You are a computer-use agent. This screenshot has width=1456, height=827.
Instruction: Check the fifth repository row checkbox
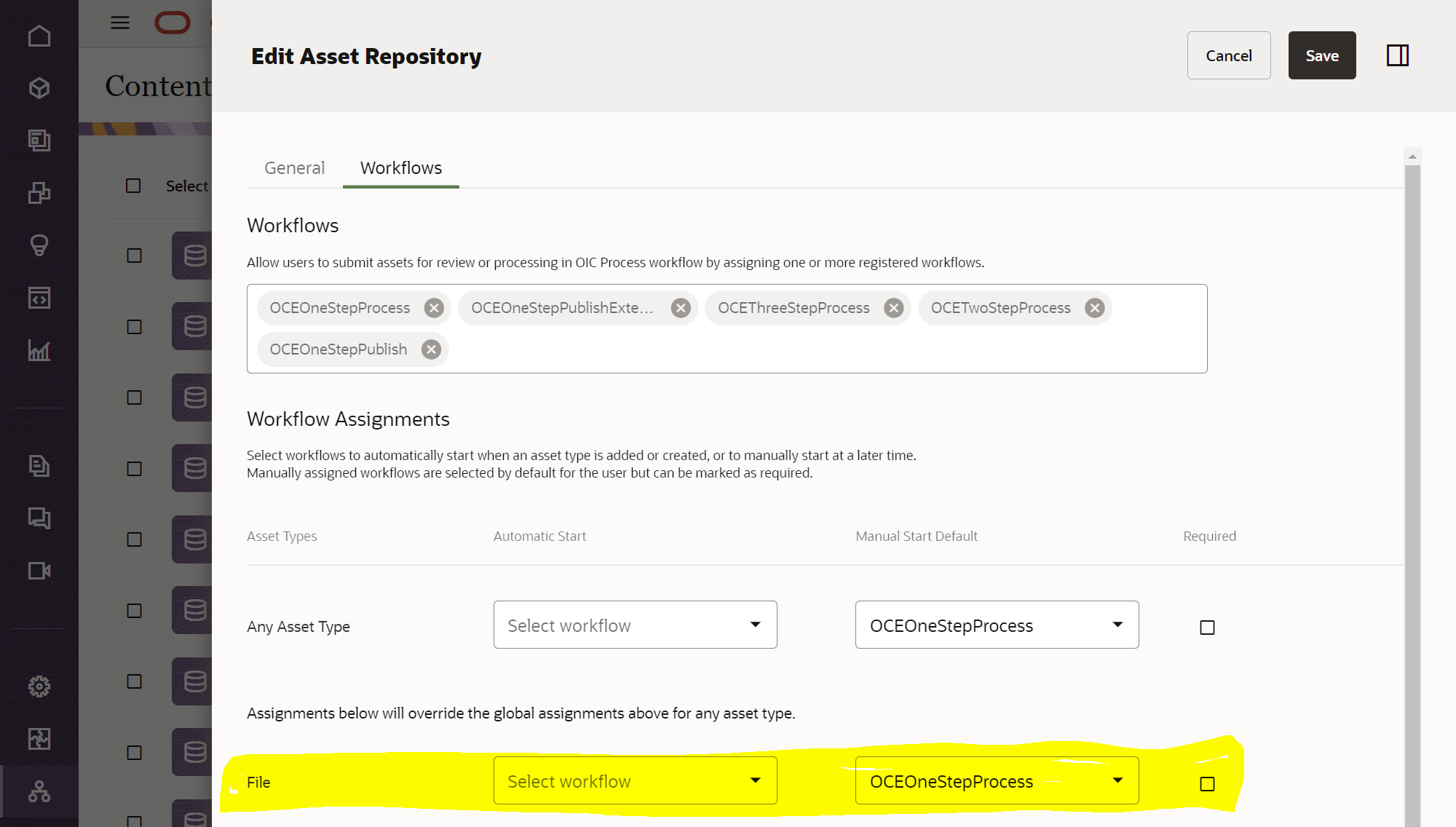point(134,539)
